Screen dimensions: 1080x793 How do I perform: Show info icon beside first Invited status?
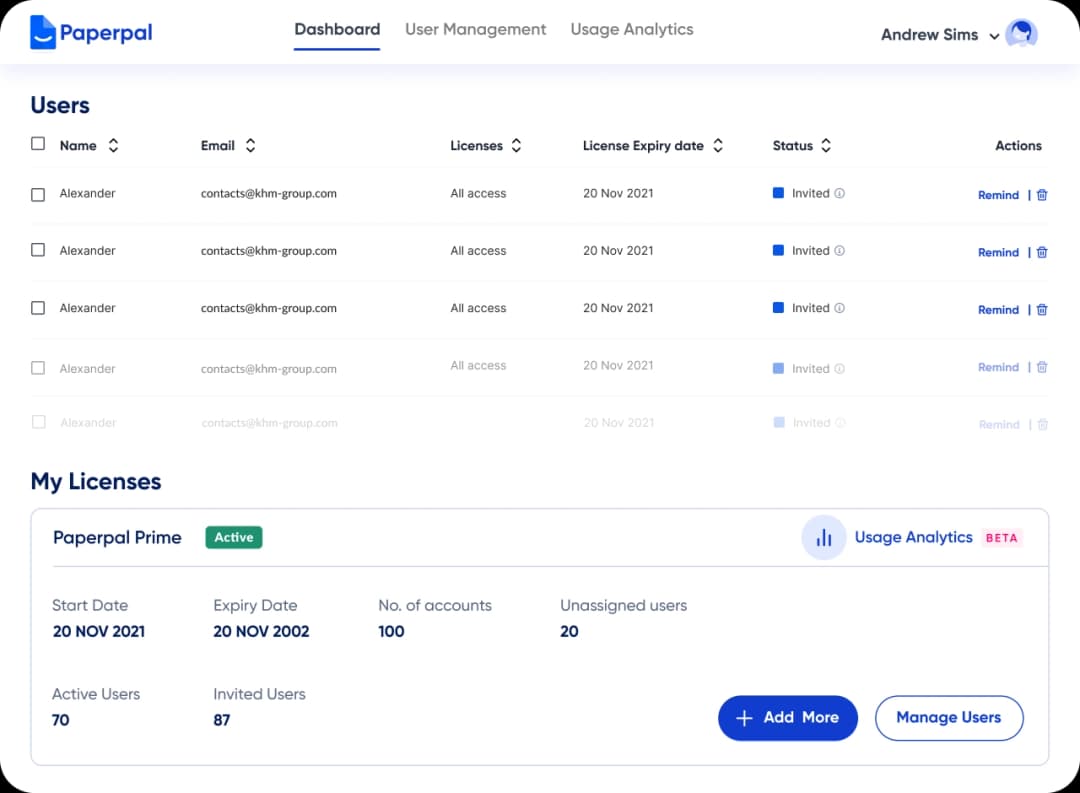click(x=840, y=194)
